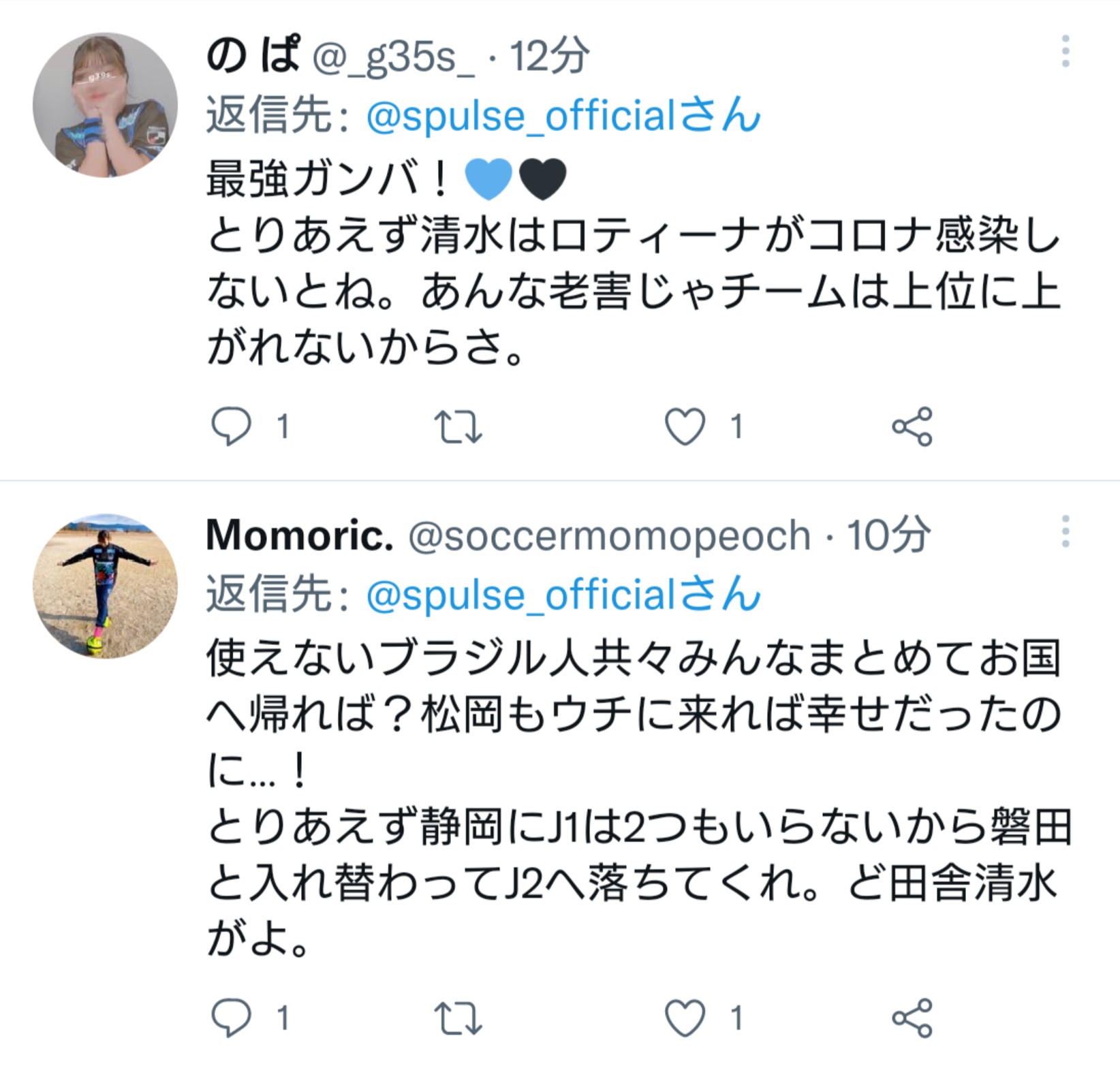This screenshot has width=1120, height=1066.
Task: Reply to のぱ's tweet
Action: pyautogui.click(x=232, y=427)
